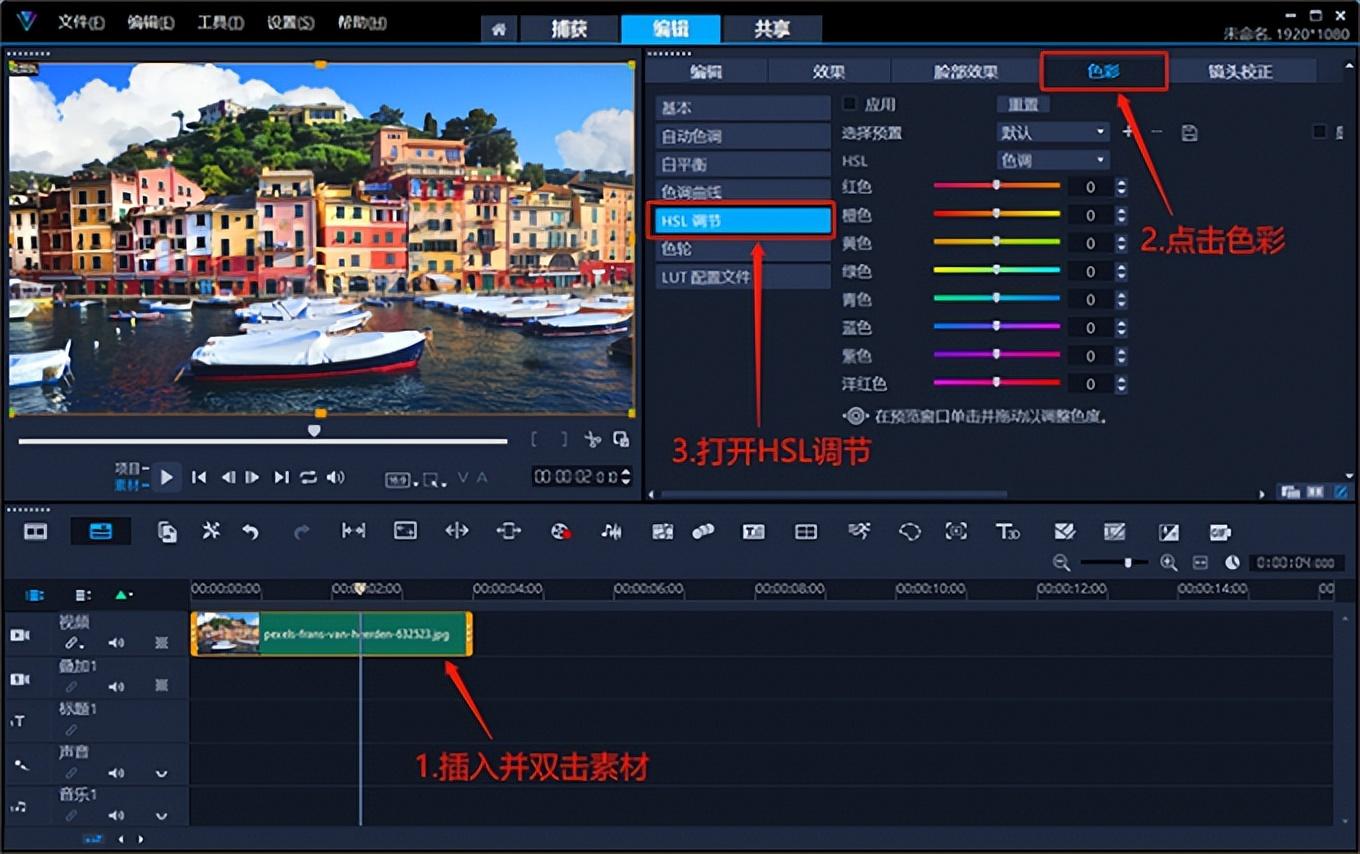Click the timeline zoom out magnifier
Screen dimensions: 1360x854
tap(1062, 563)
